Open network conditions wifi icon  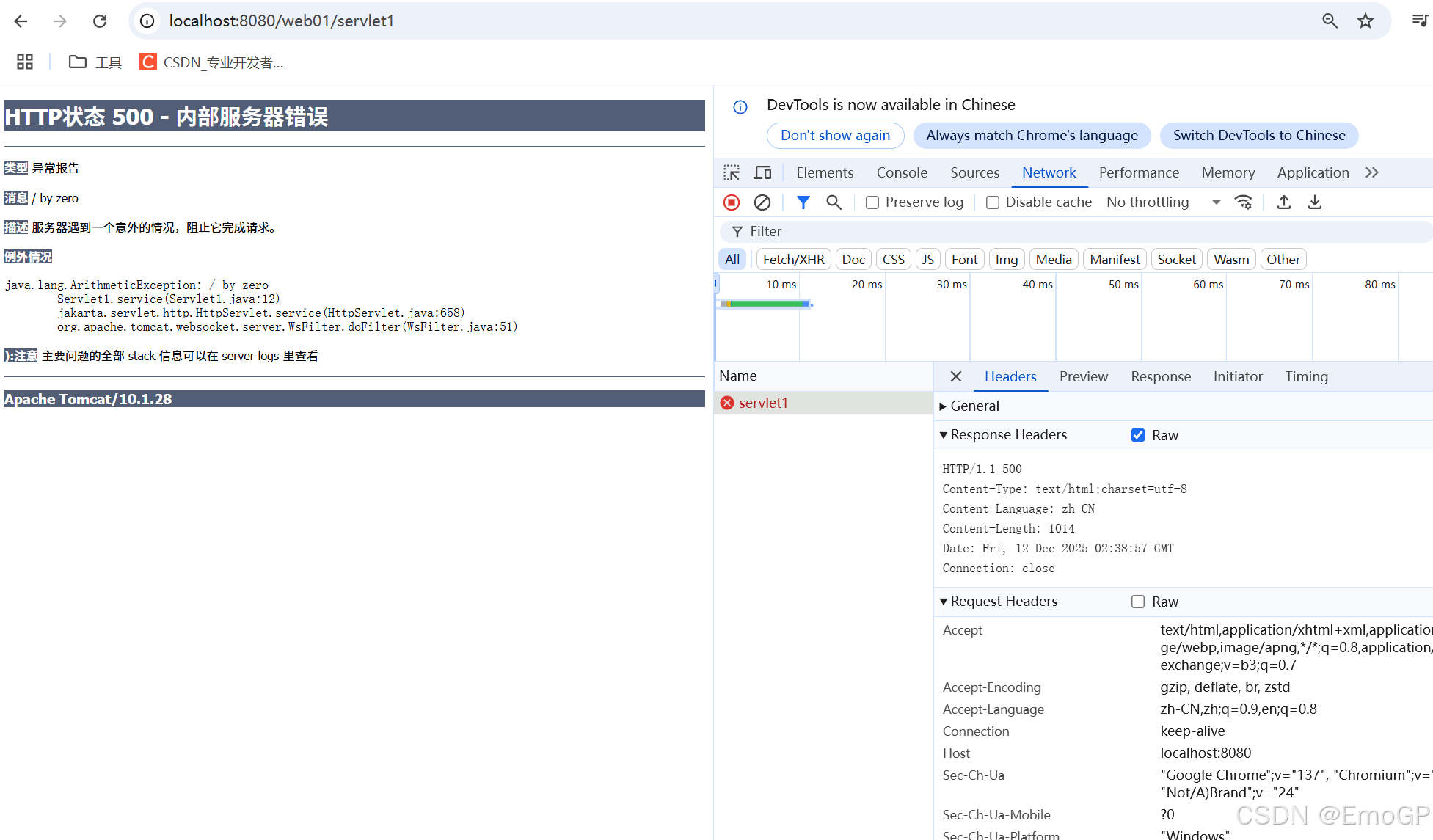1244,202
